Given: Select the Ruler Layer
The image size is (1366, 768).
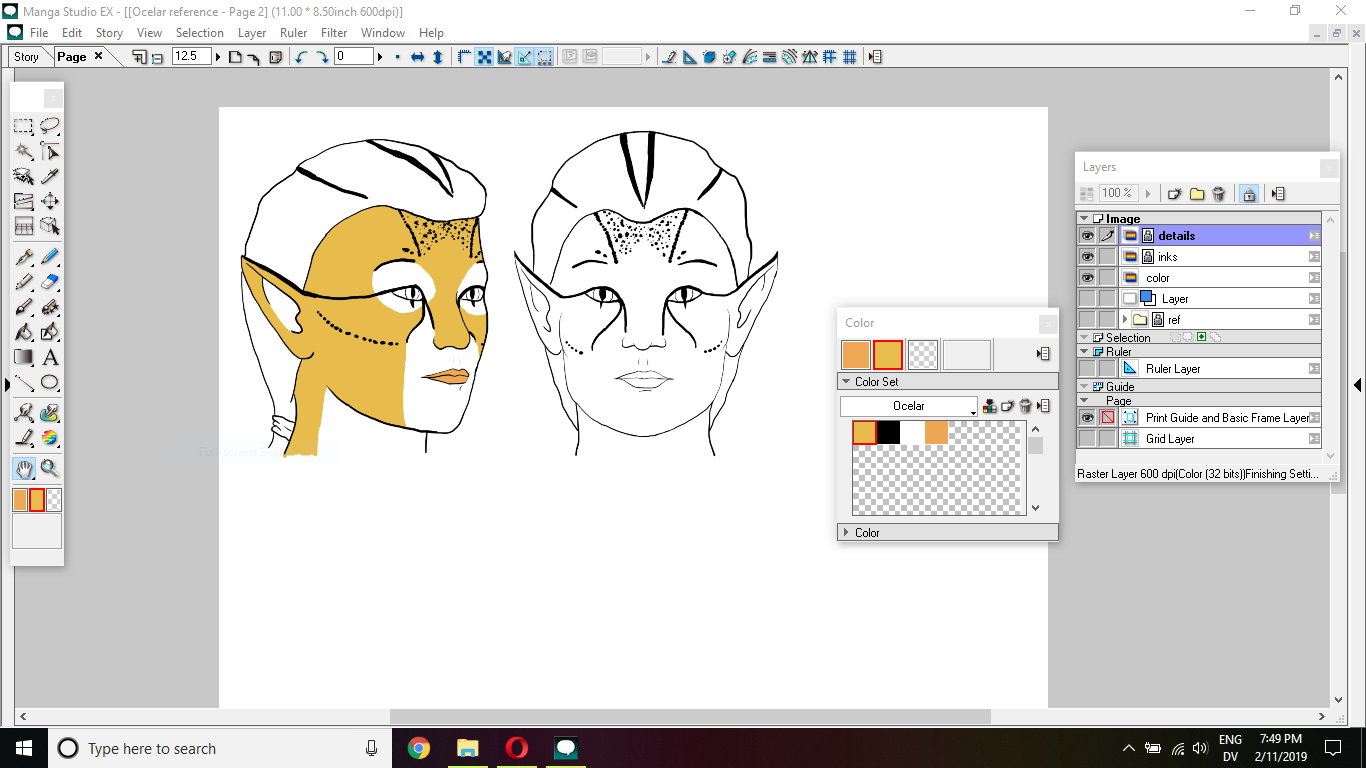Looking at the screenshot, I should tap(1173, 369).
